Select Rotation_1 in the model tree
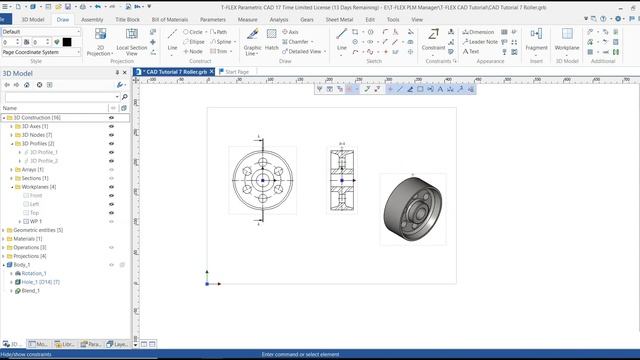The width and height of the screenshot is (640, 360). (x=34, y=273)
